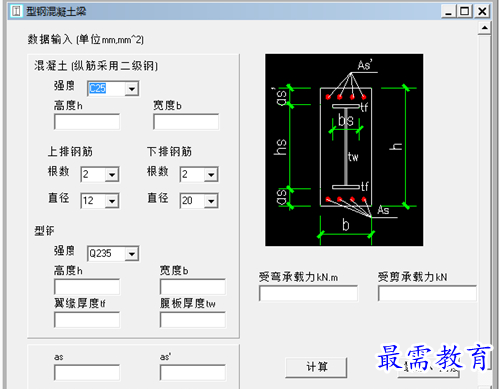The height and width of the screenshot is (389, 499).
Task: Click the 翼缘厚度tf input field
Action: pyautogui.click(x=87, y=320)
